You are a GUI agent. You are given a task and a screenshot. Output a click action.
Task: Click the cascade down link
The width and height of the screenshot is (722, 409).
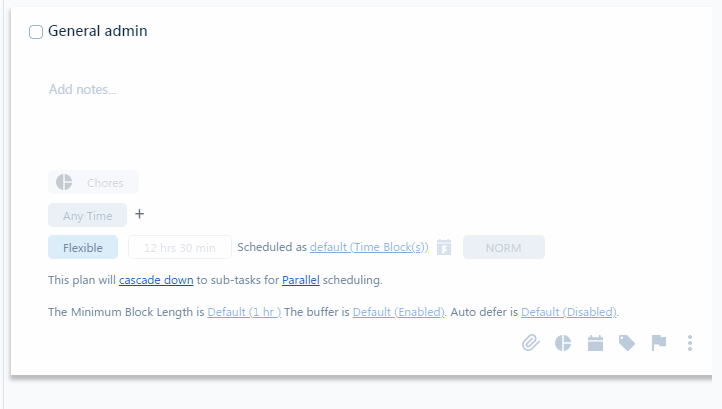click(156, 280)
